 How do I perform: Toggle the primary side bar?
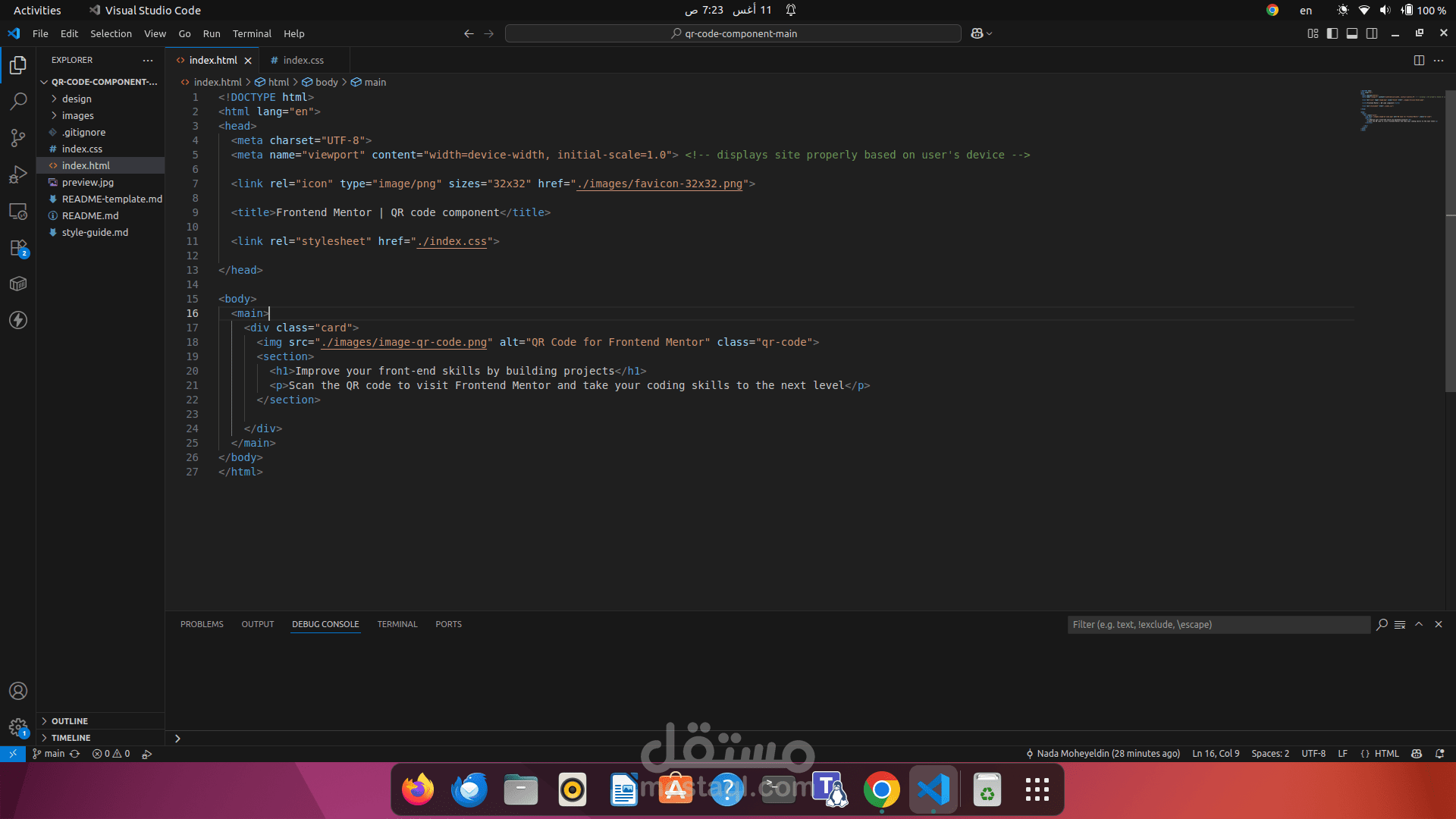[1332, 33]
